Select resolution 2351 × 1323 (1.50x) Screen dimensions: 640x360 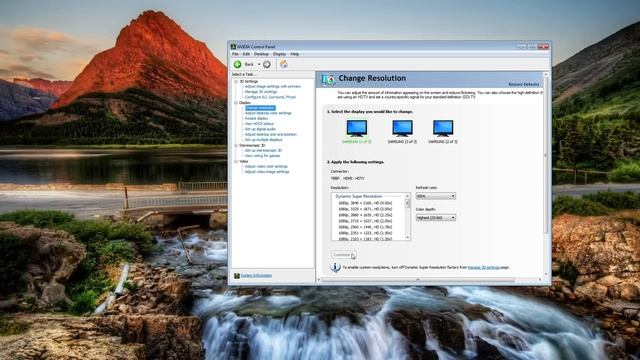pyautogui.click(x=365, y=233)
